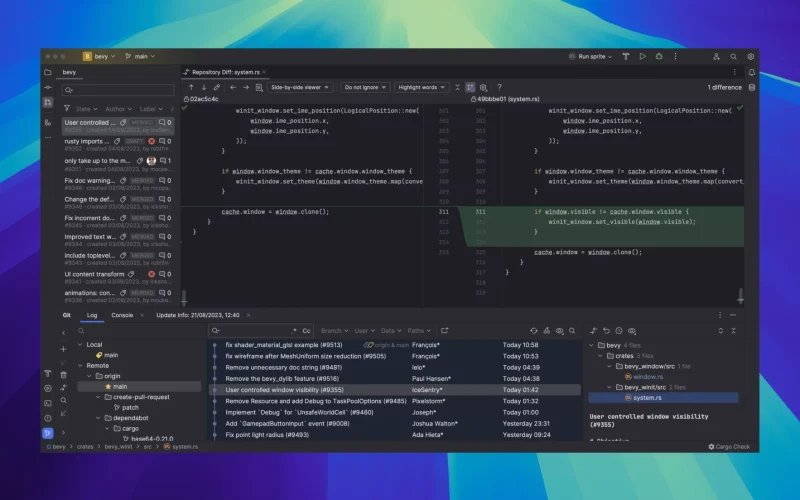Open the Do not ignore dropdown

click(x=365, y=87)
